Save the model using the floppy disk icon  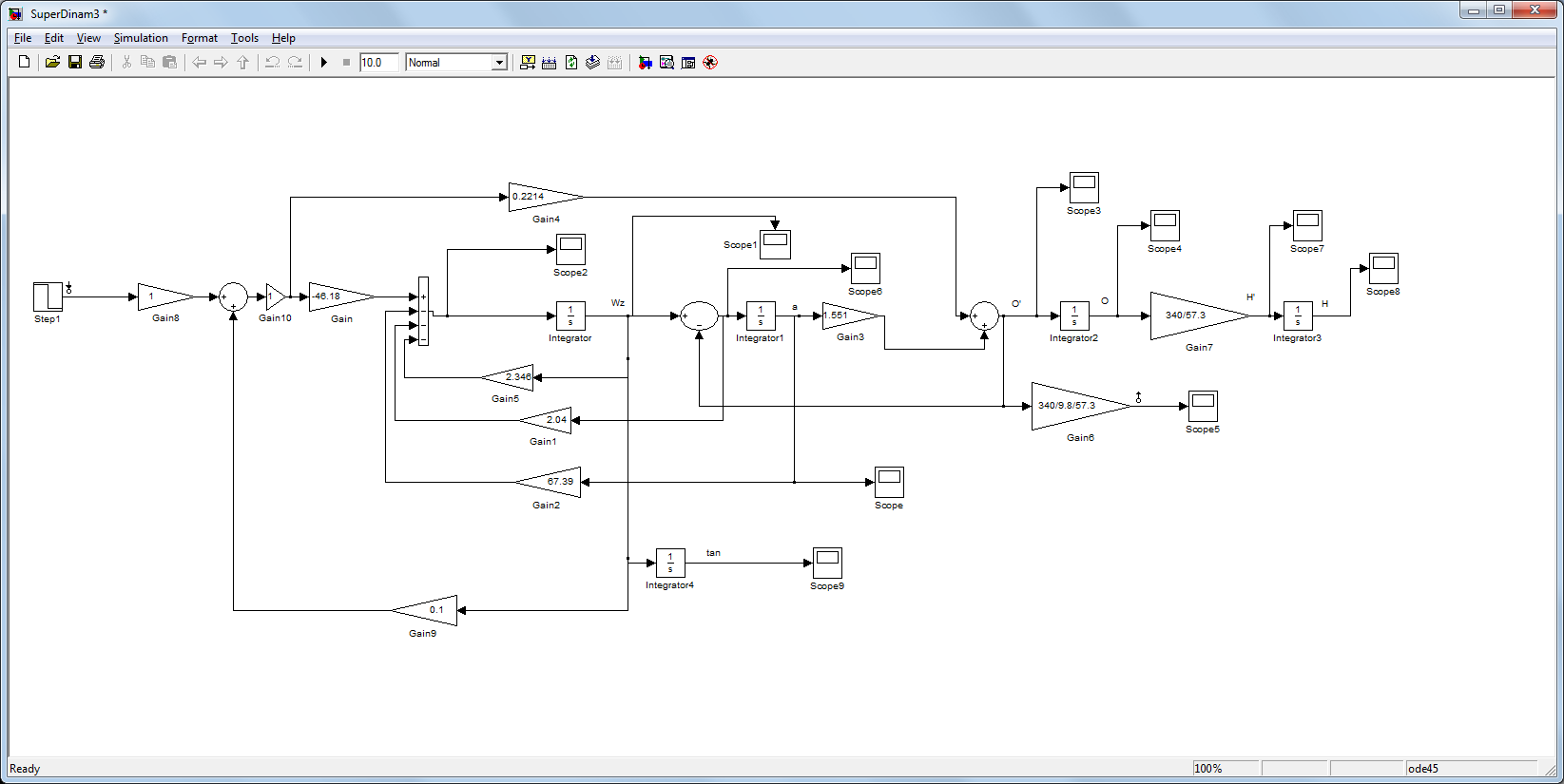(74, 63)
